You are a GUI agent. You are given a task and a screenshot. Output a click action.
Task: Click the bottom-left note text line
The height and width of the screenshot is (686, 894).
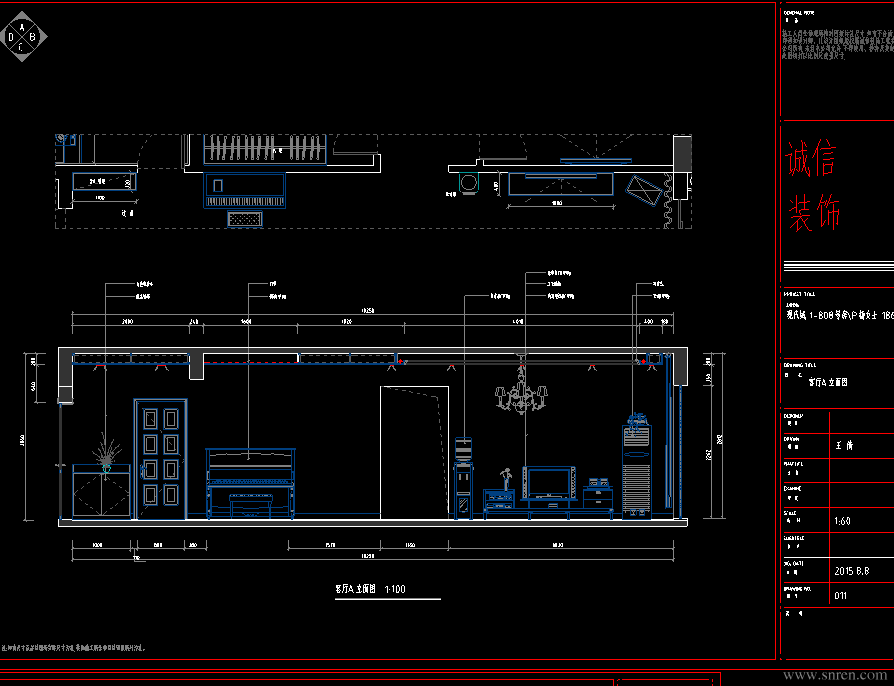tap(74, 648)
